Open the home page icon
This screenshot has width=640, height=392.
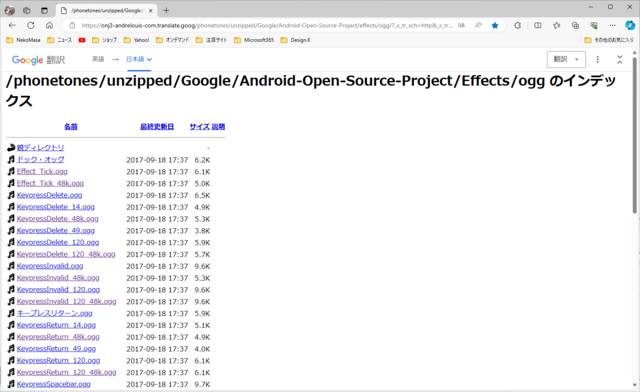[49, 25]
